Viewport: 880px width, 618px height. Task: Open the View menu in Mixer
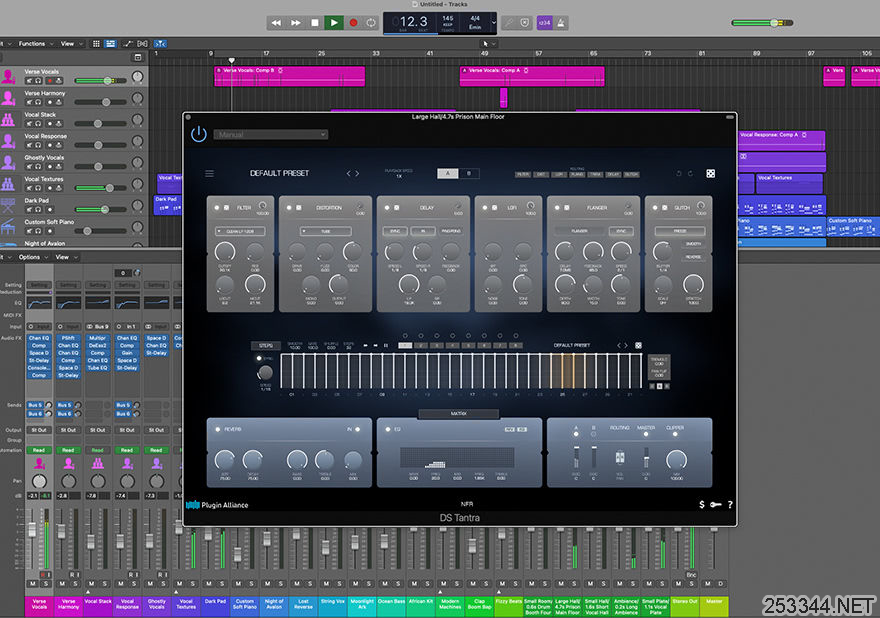tap(66, 257)
